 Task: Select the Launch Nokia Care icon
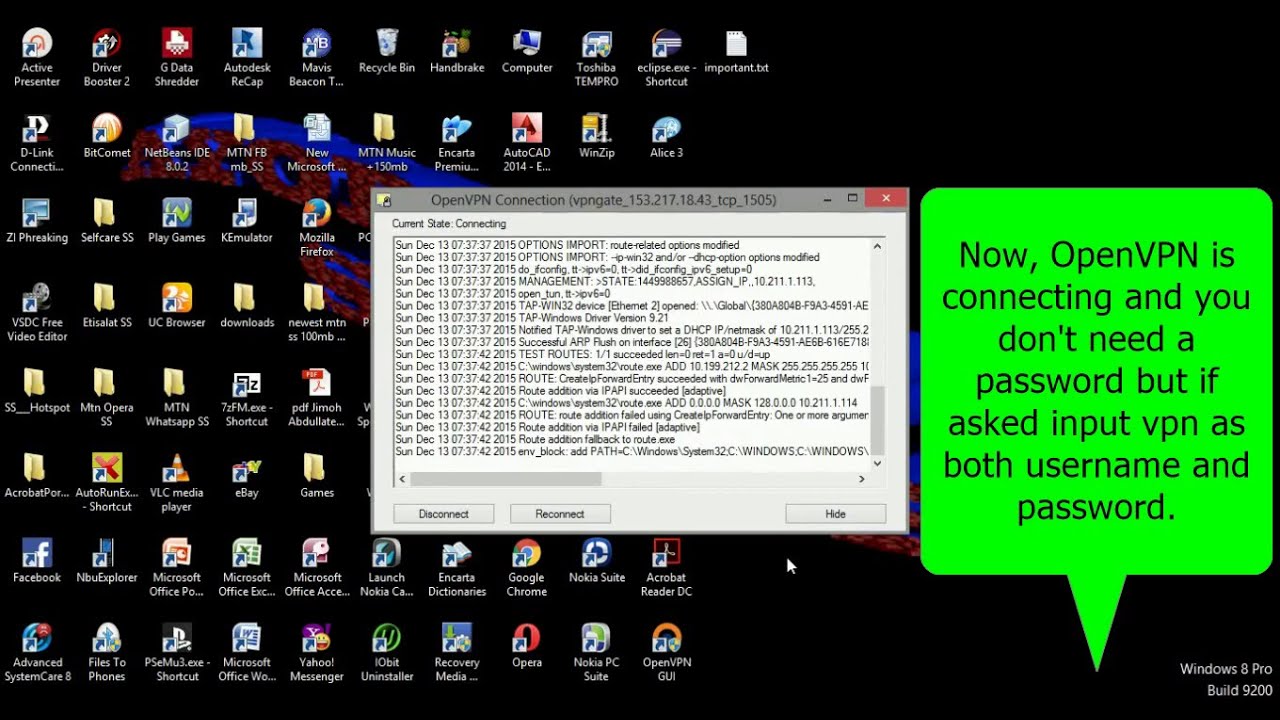pos(387,568)
